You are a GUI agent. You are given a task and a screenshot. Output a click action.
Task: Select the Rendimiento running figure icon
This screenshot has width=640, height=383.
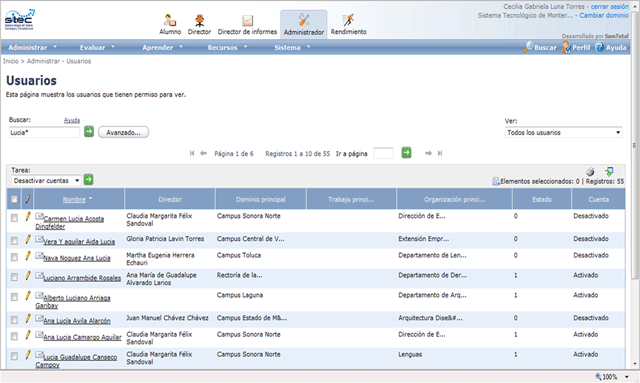coord(348,20)
